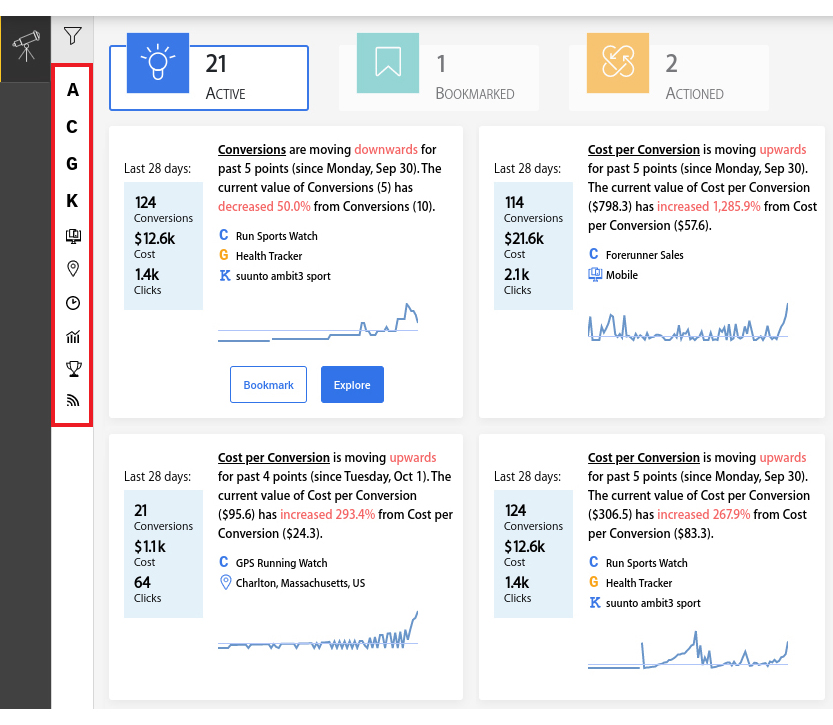
Task: Switch to the 21 Active tab
Action: (209, 78)
